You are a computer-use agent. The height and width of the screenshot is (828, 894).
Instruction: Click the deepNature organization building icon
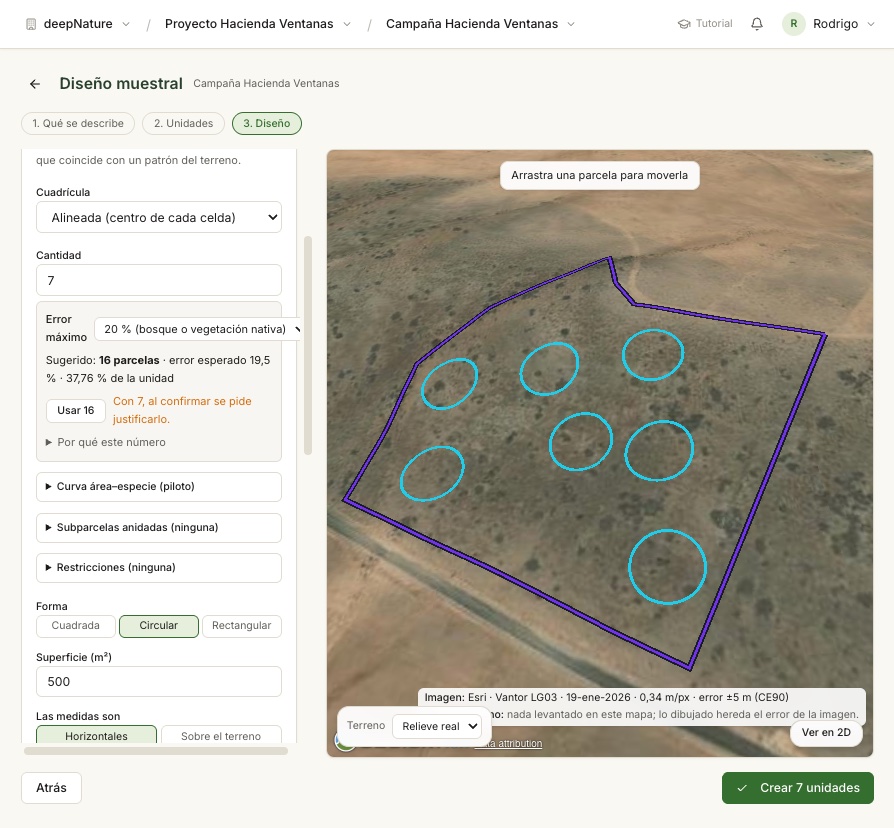[x=31, y=24]
